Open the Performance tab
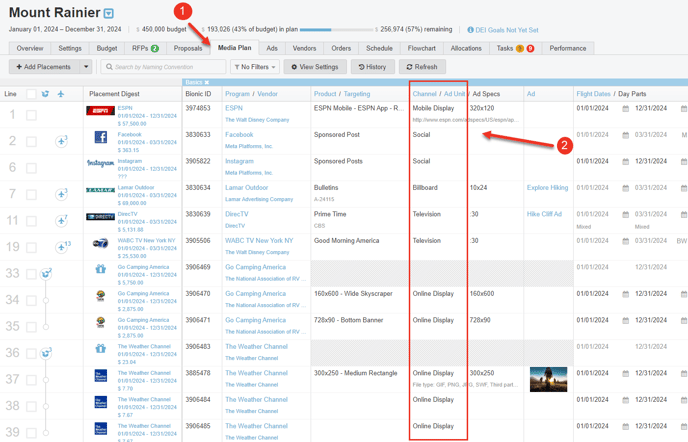Viewport: 688px width, 442px height. pyautogui.click(x=568, y=48)
